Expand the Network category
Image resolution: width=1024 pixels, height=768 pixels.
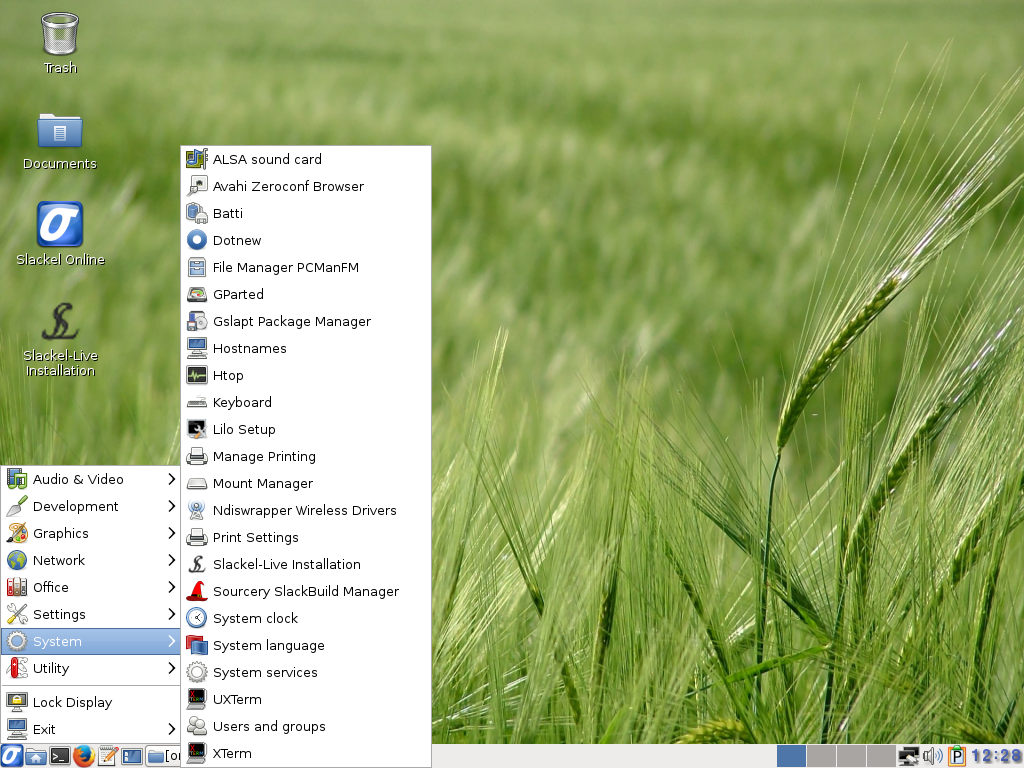tap(91, 560)
